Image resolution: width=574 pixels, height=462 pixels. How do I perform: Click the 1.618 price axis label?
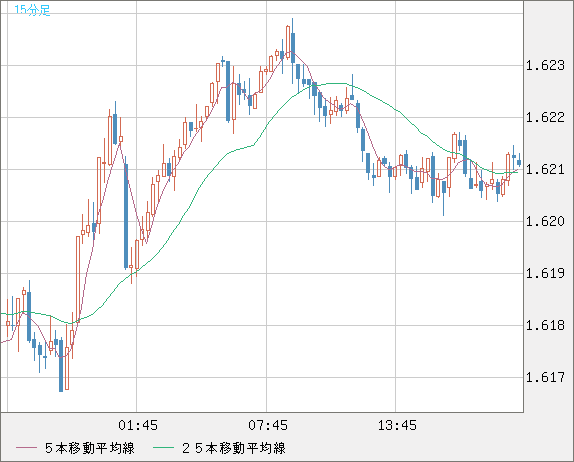point(545,325)
